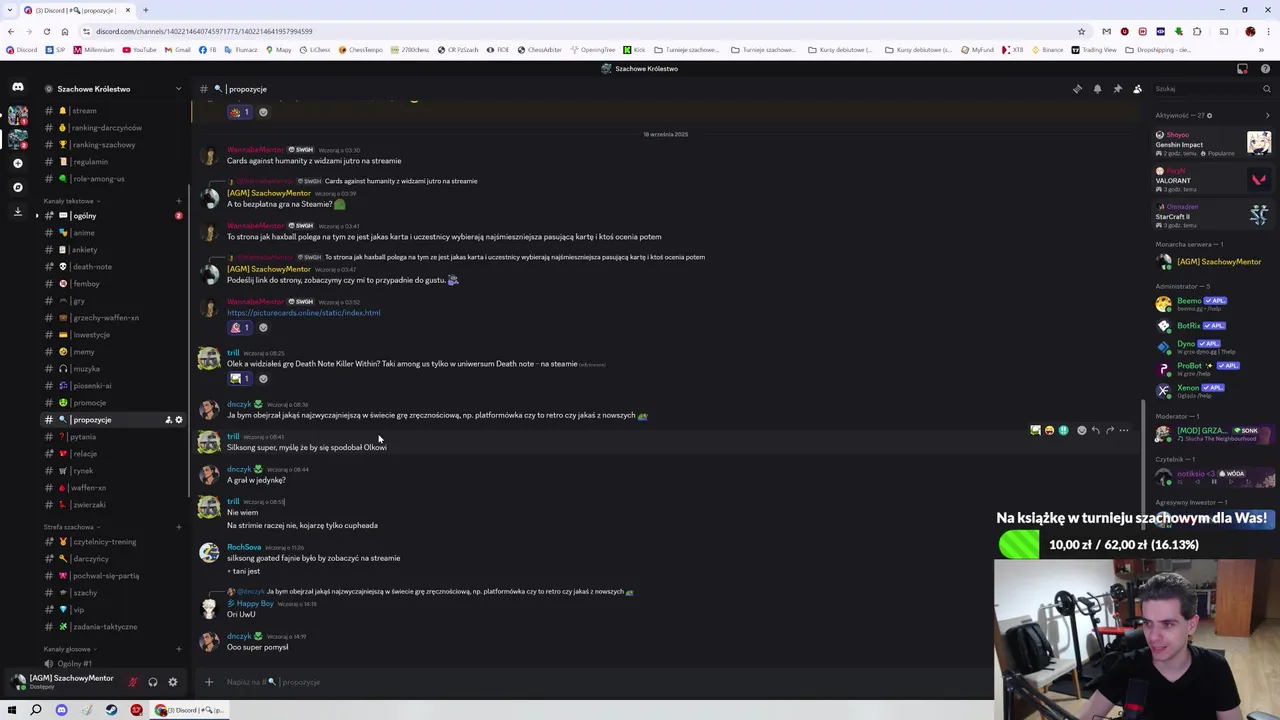Open Dyno member profile

[x=1213, y=347]
